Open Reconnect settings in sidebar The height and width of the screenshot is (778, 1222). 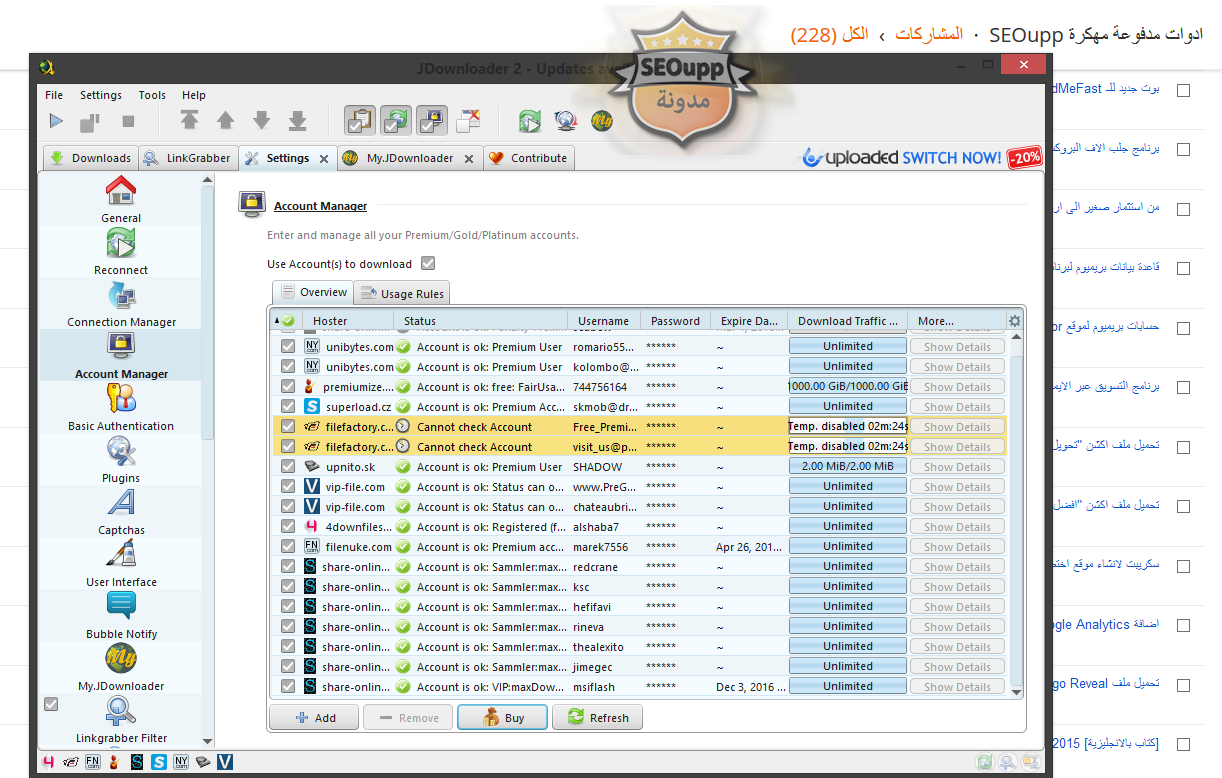[121, 252]
